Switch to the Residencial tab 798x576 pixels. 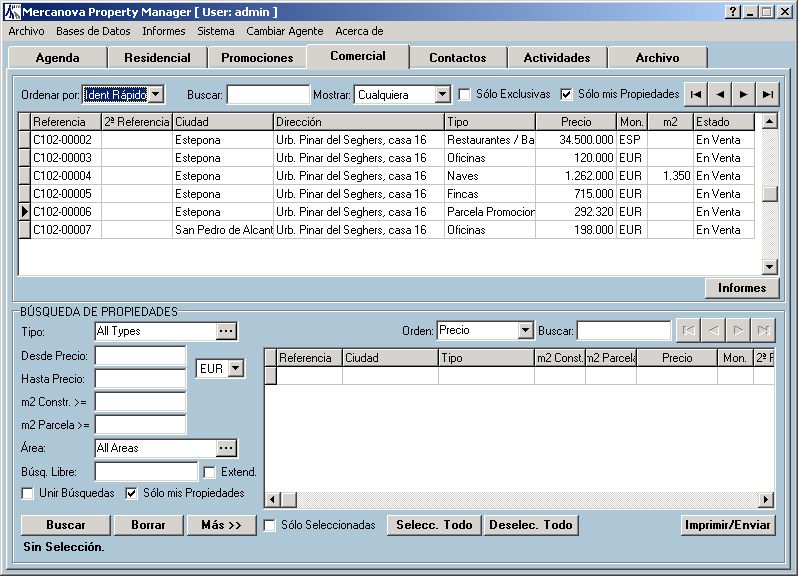point(157,57)
